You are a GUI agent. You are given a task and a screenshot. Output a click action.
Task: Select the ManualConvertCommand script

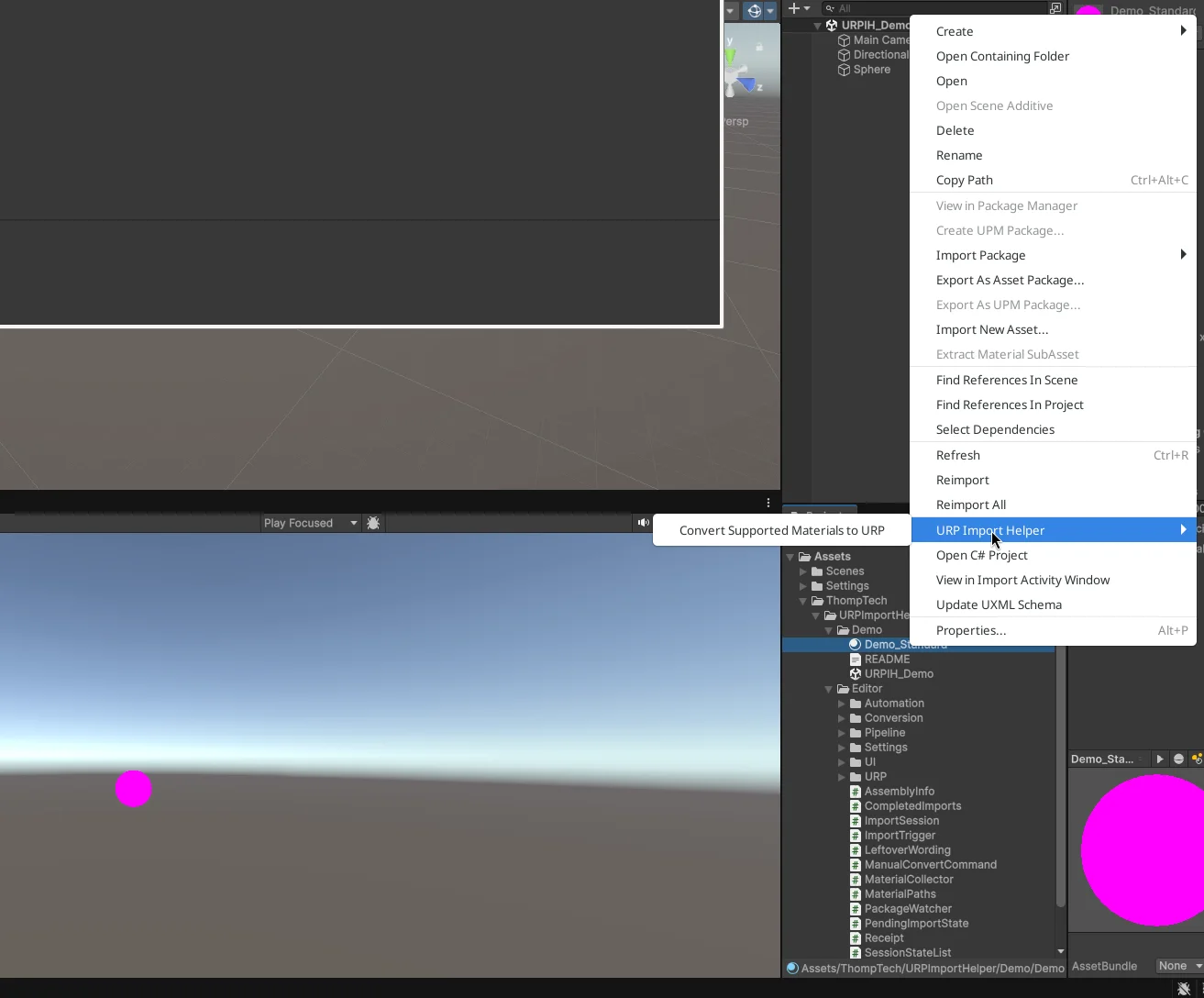coord(930,865)
